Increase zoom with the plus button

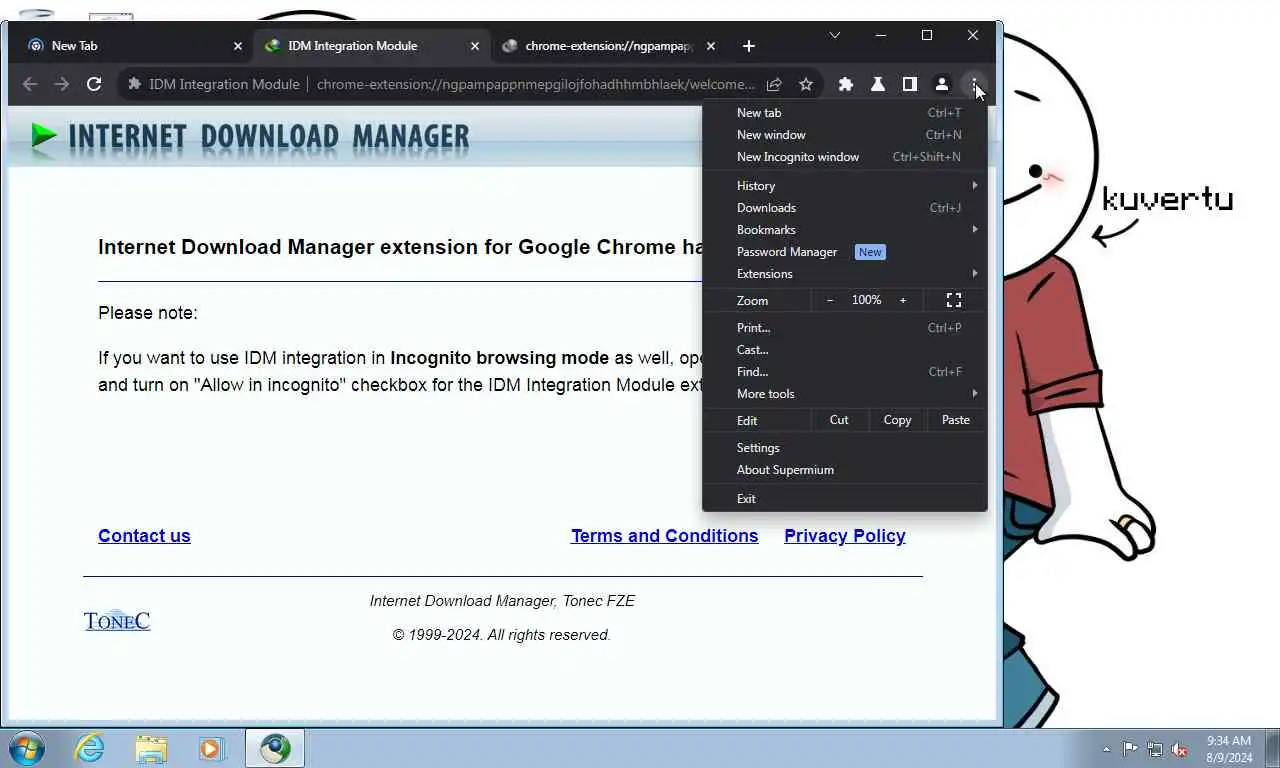[903, 300]
